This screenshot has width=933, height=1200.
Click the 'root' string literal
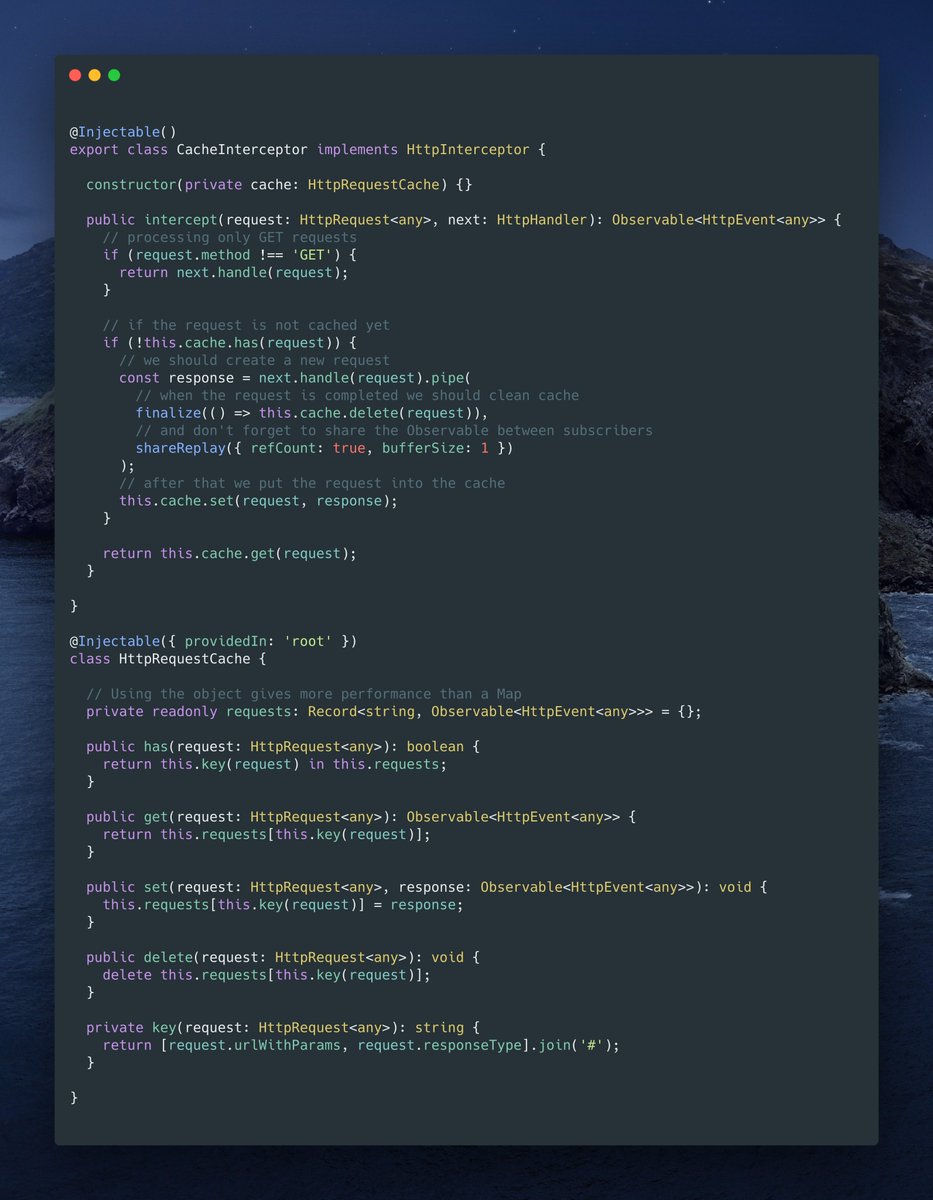(308, 641)
